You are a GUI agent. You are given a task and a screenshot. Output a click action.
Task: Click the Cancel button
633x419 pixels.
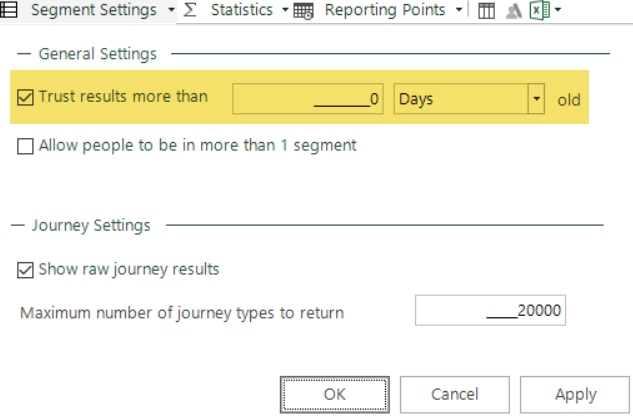(455, 394)
